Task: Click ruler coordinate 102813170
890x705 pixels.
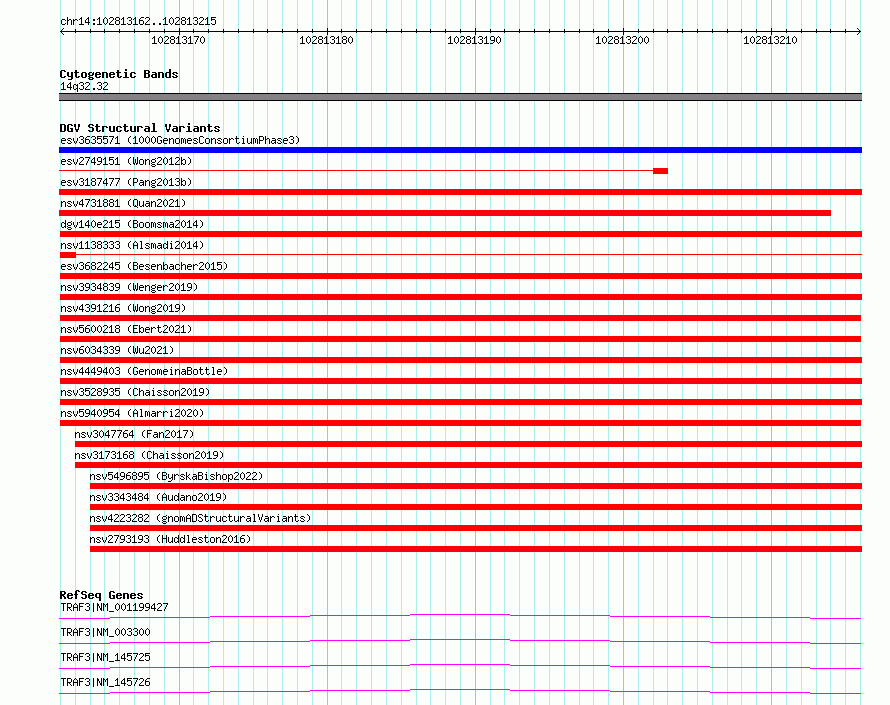Action: point(178,40)
